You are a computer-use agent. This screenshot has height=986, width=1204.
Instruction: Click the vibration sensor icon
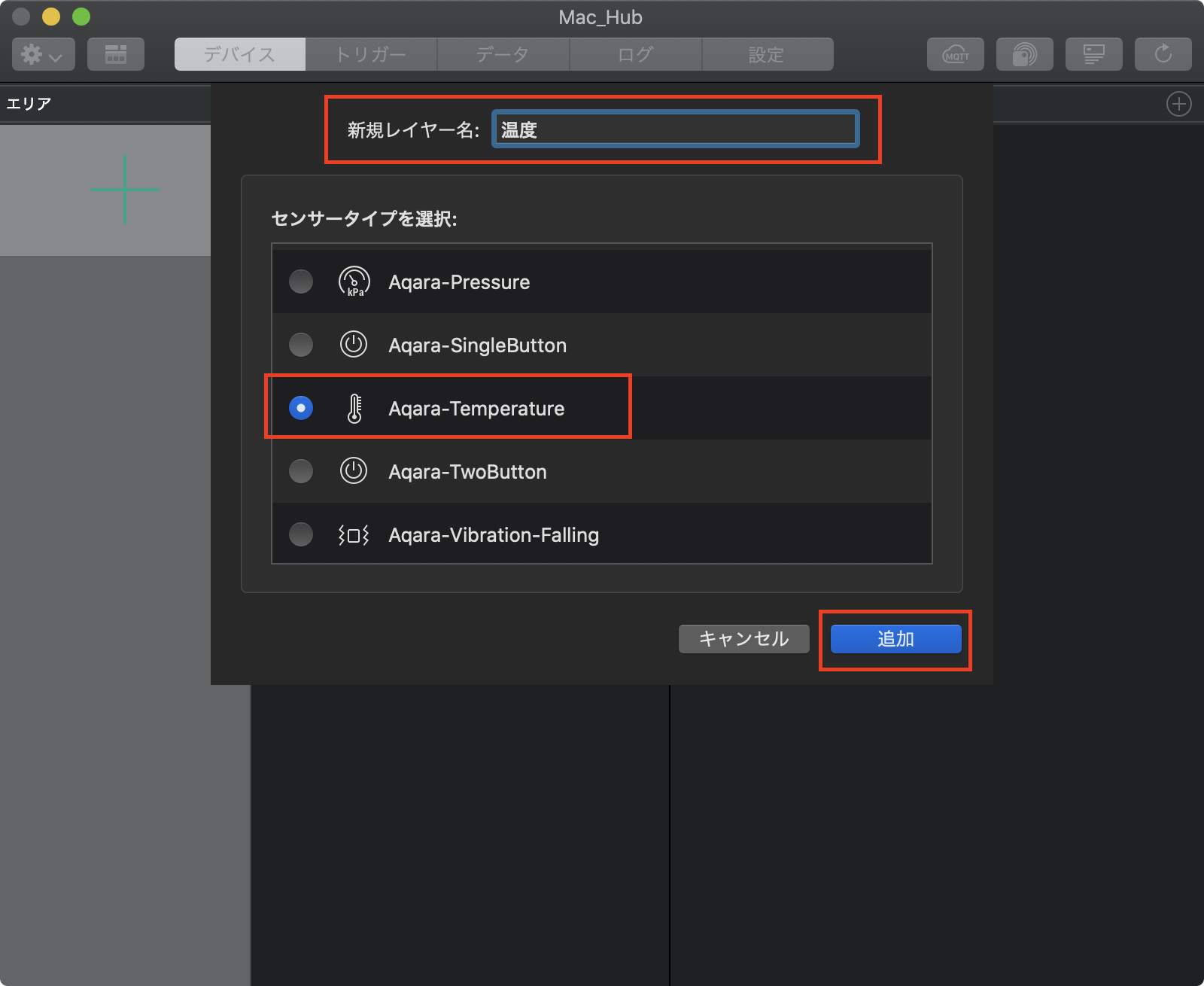pyautogui.click(x=354, y=534)
